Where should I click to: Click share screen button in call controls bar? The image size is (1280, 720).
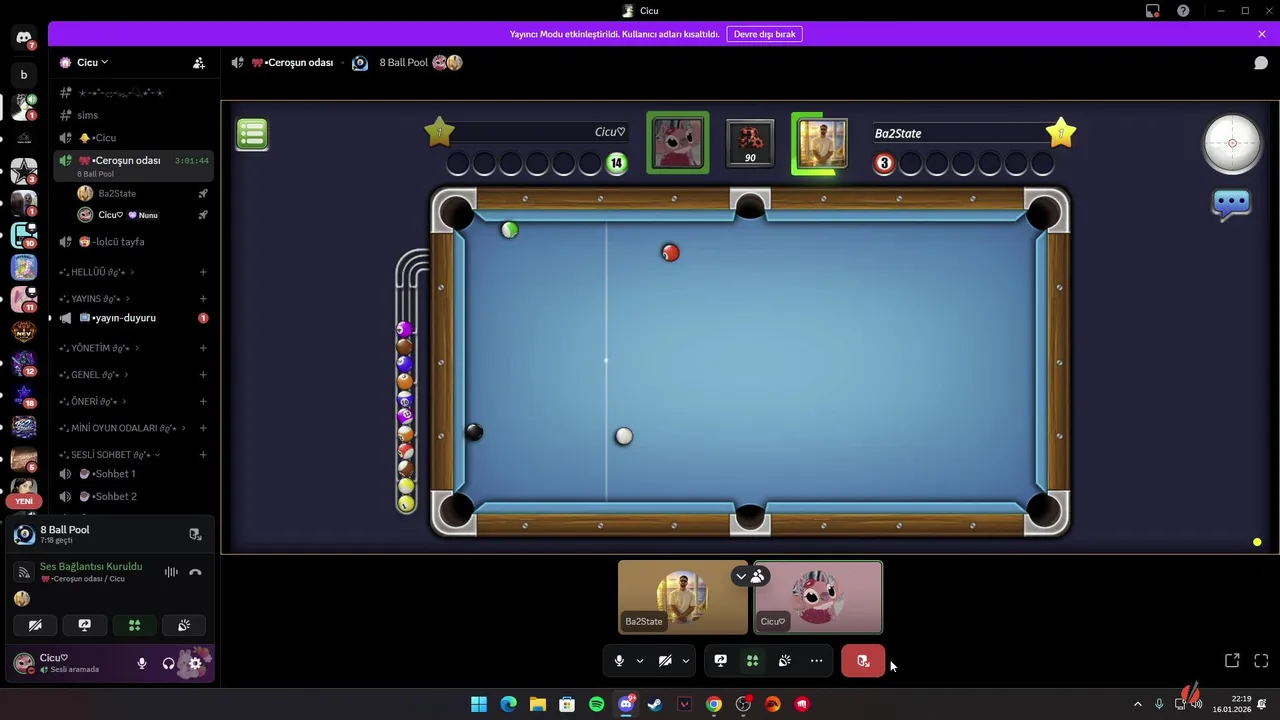pos(720,661)
